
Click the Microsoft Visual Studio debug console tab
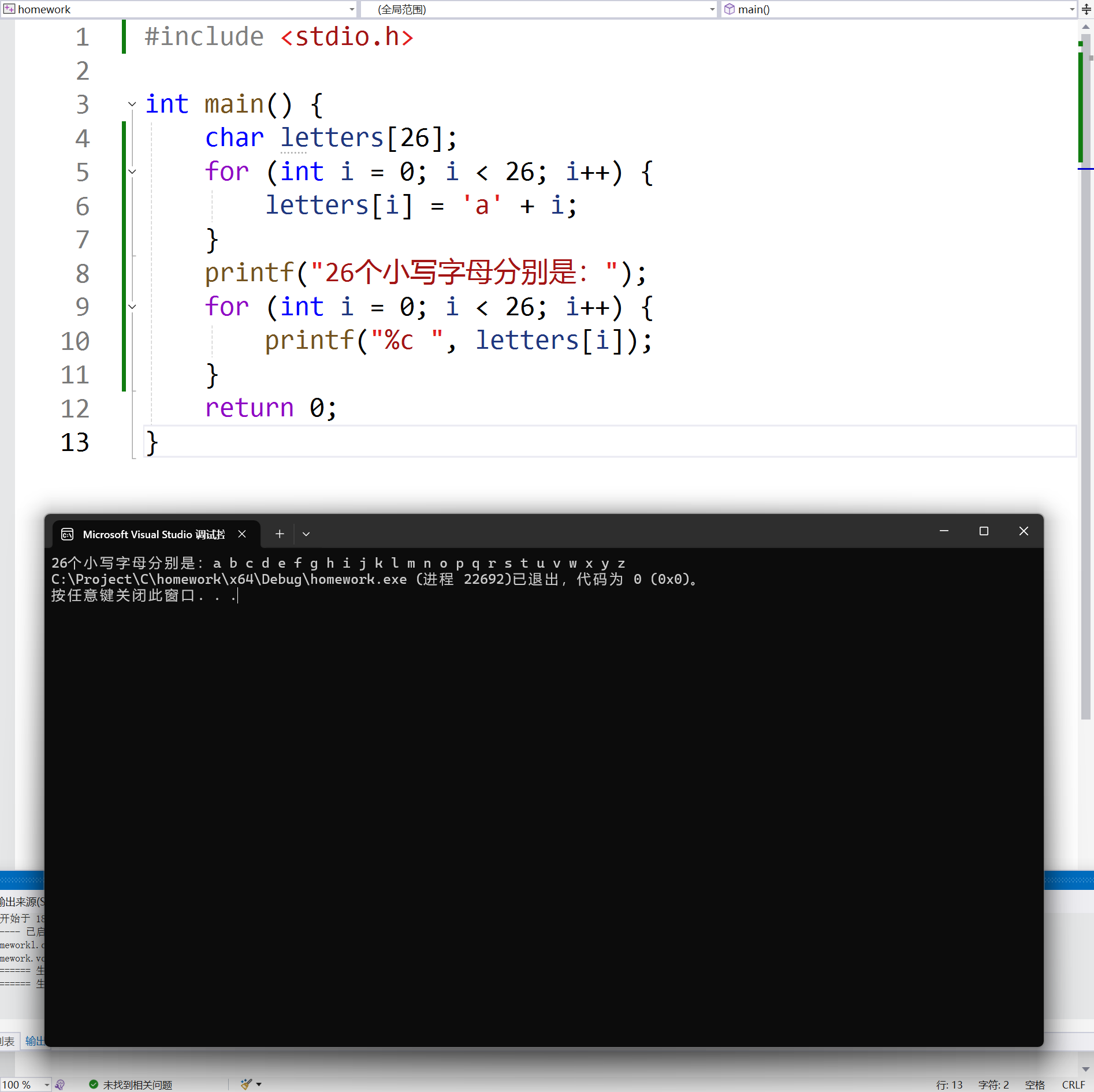(155, 534)
